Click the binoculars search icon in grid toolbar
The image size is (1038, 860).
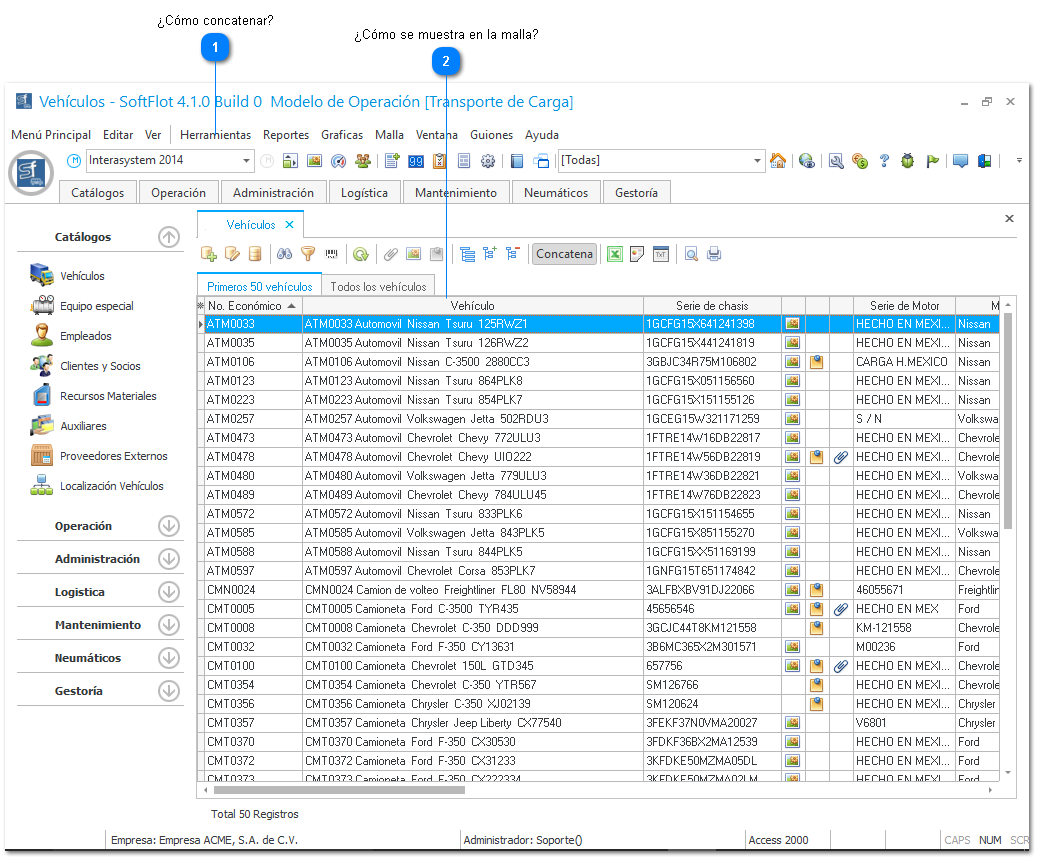pos(284,254)
